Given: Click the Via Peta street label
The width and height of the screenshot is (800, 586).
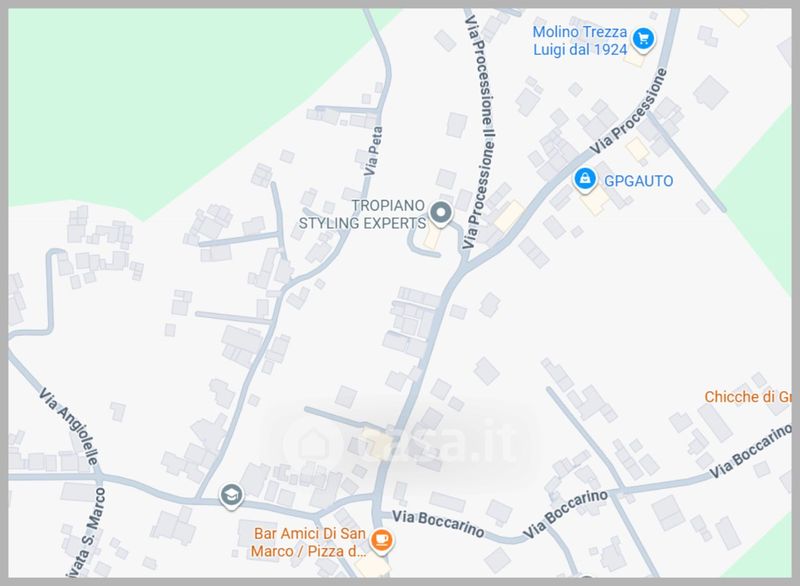Looking at the screenshot, I should click(374, 151).
